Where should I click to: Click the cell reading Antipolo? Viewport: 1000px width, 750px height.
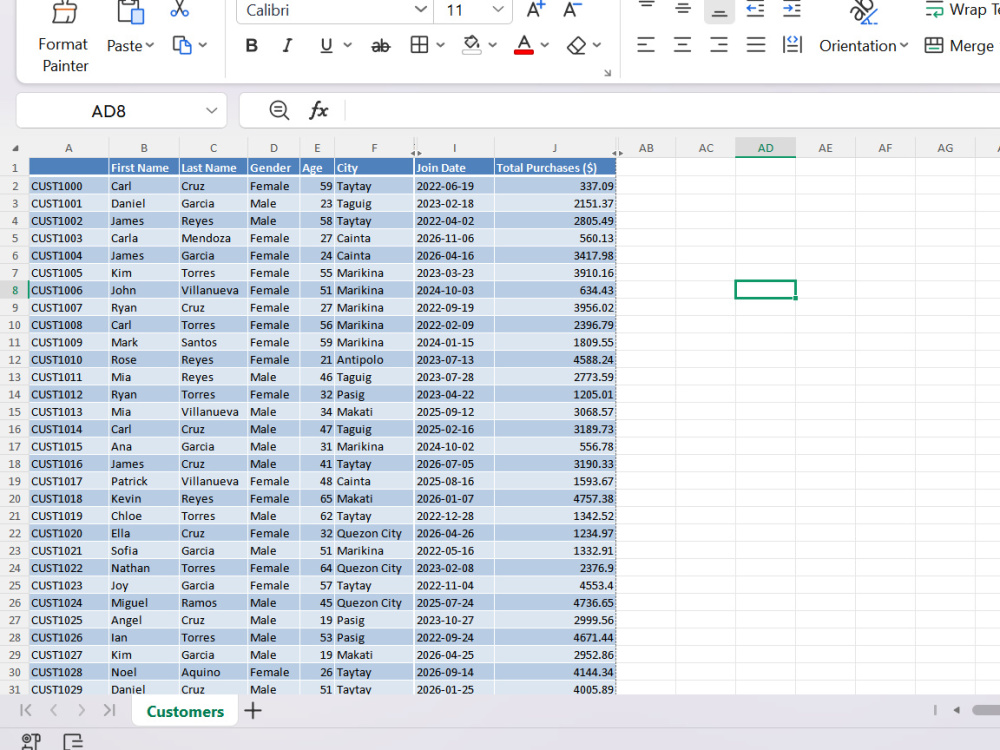pyautogui.click(x=374, y=360)
